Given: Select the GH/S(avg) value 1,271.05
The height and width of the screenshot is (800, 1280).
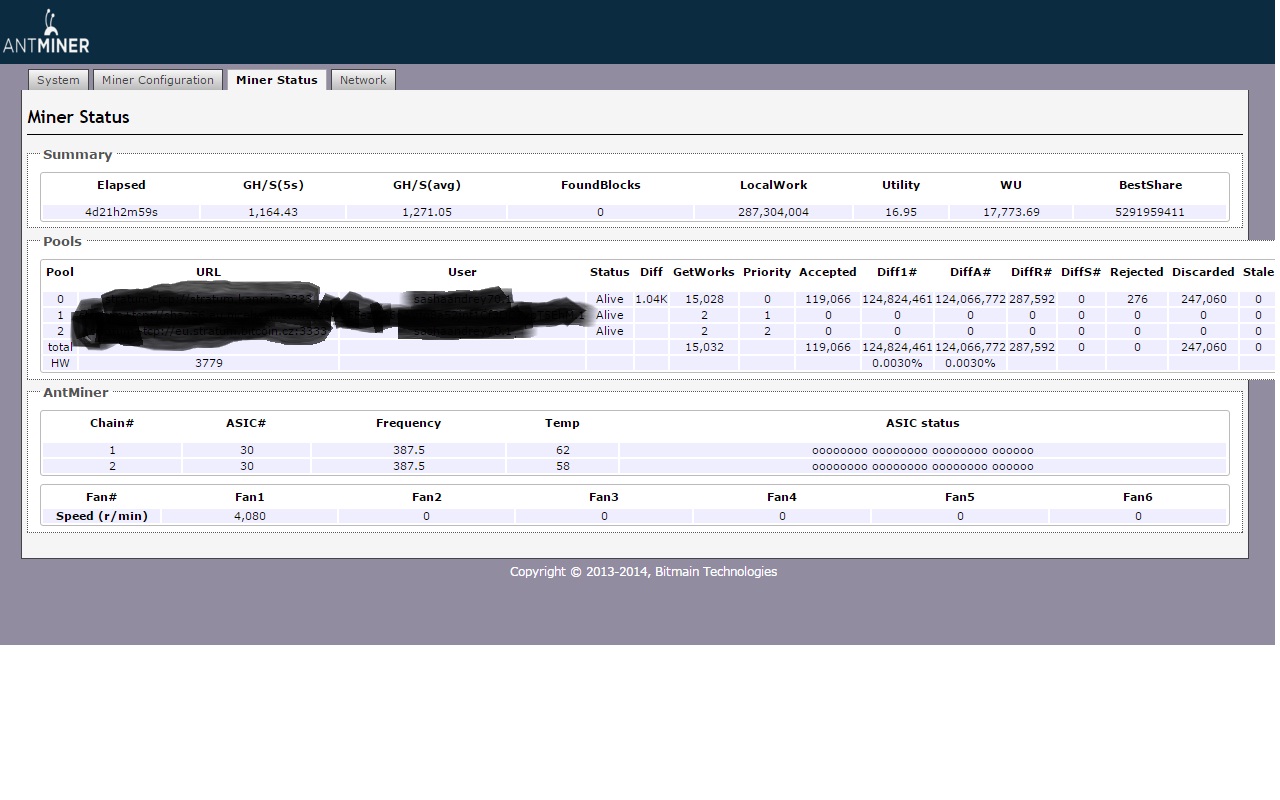Looking at the screenshot, I should (x=427, y=212).
